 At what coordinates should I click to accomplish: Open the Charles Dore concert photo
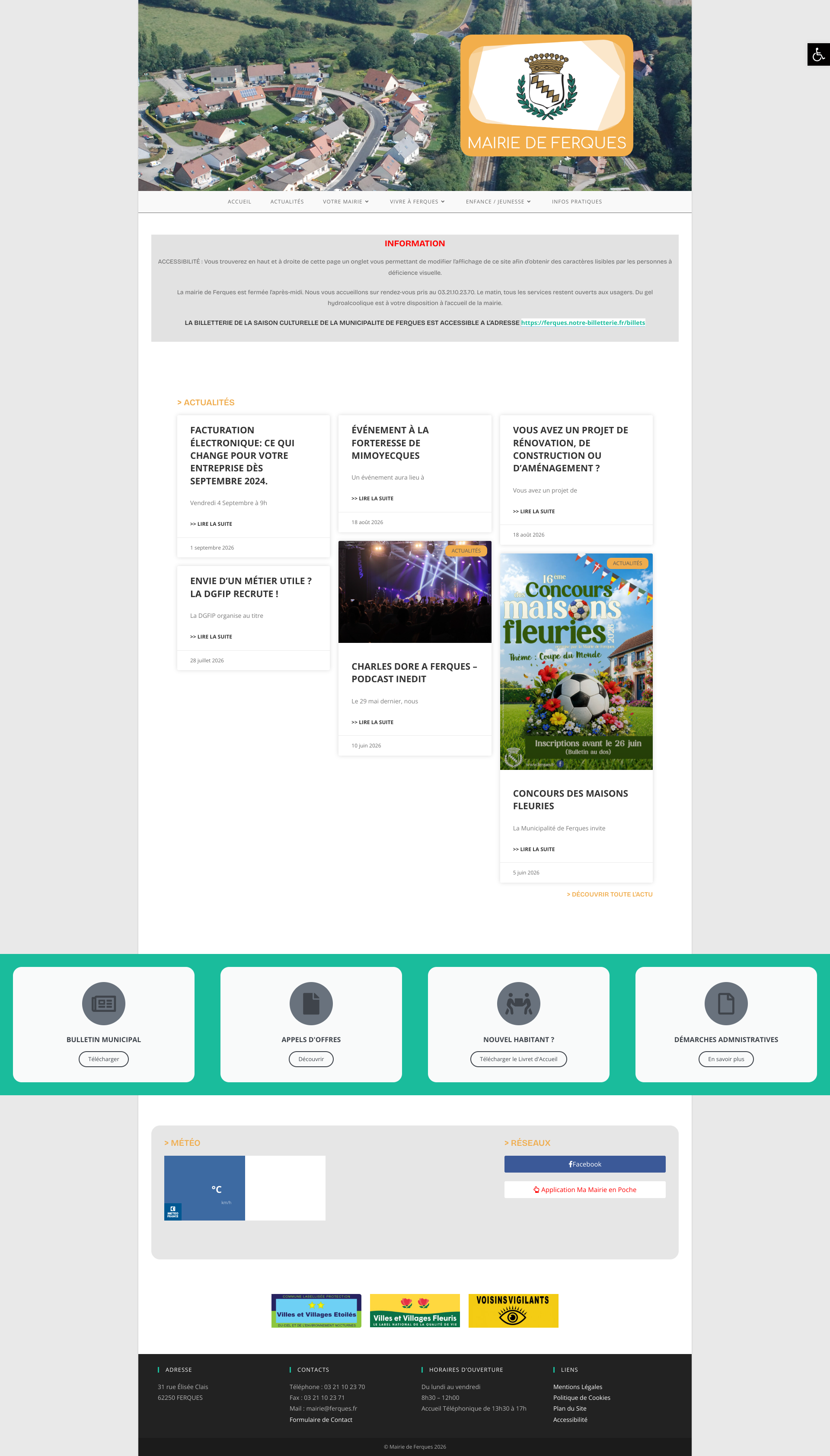click(415, 592)
